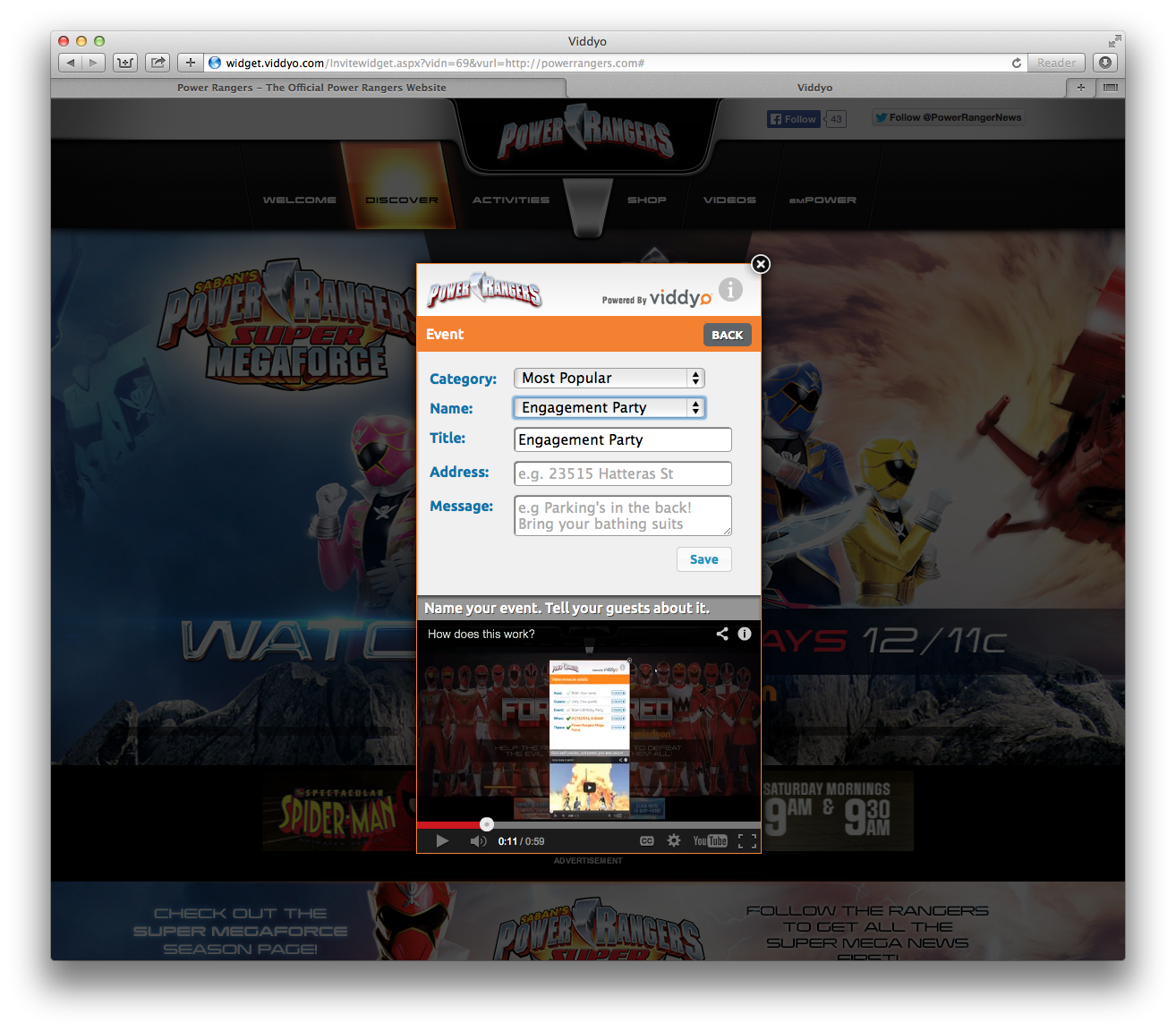Move the video progress scrubber handle
The height and width of the screenshot is (1031, 1176).
(487, 824)
